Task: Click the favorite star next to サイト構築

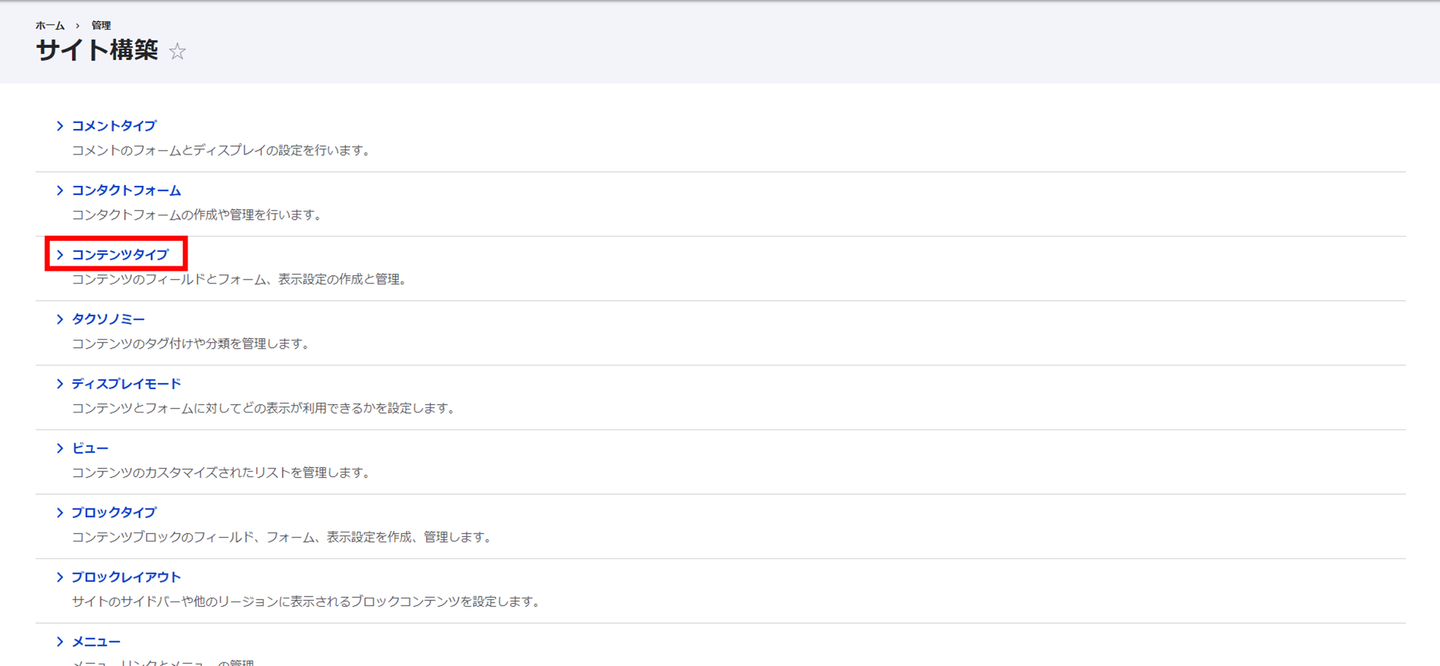Action: pyautogui.click(x=177, y=52)
